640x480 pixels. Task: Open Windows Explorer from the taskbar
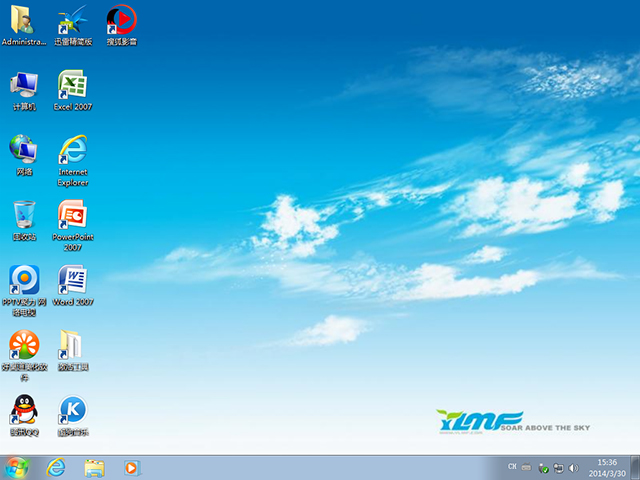pos(95,467)
